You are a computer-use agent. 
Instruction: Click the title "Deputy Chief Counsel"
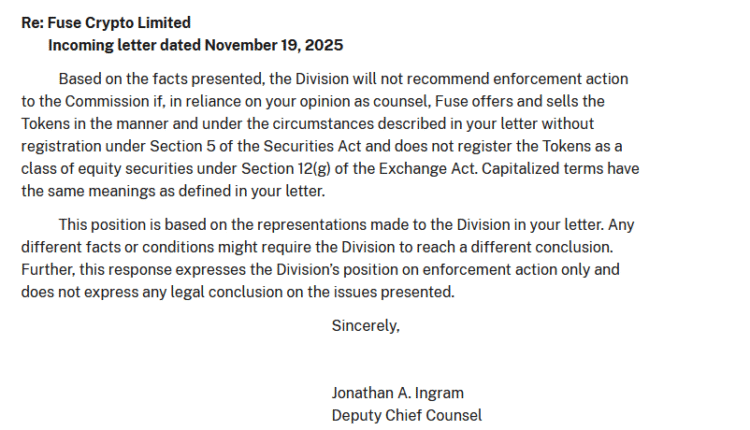click(406, 415)
